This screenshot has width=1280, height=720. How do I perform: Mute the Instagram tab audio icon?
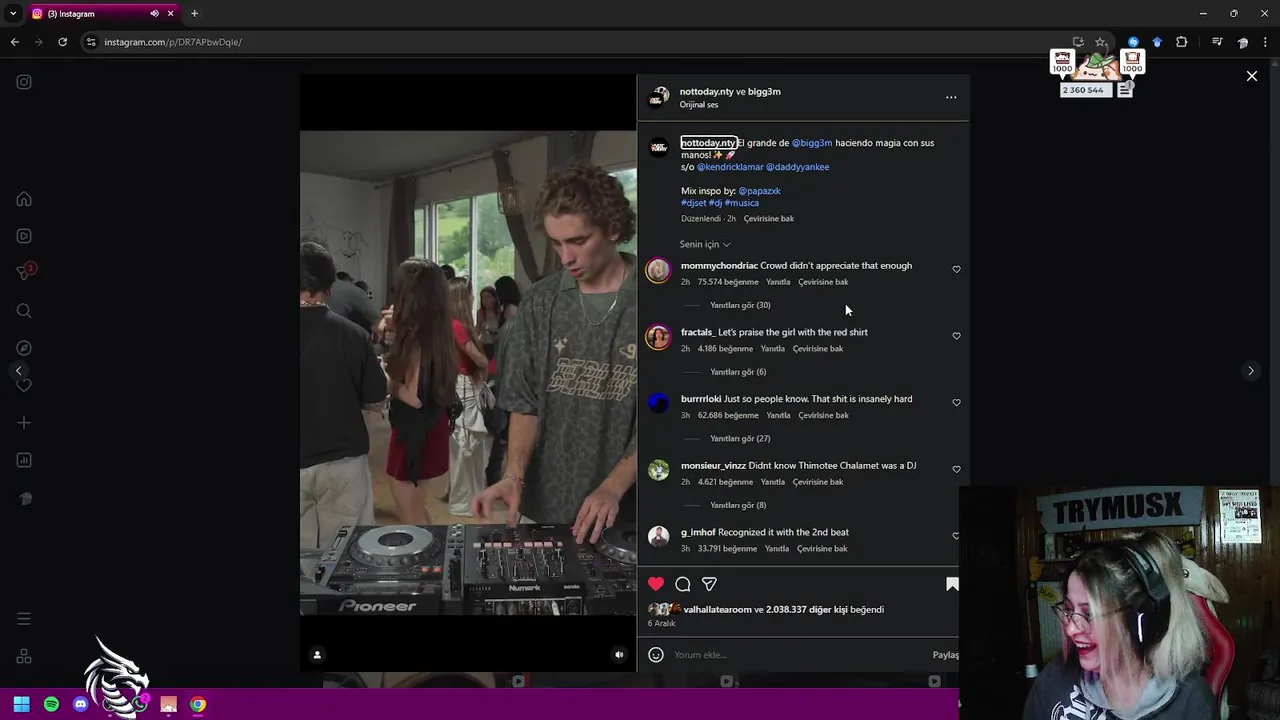[x=154, y=14]
